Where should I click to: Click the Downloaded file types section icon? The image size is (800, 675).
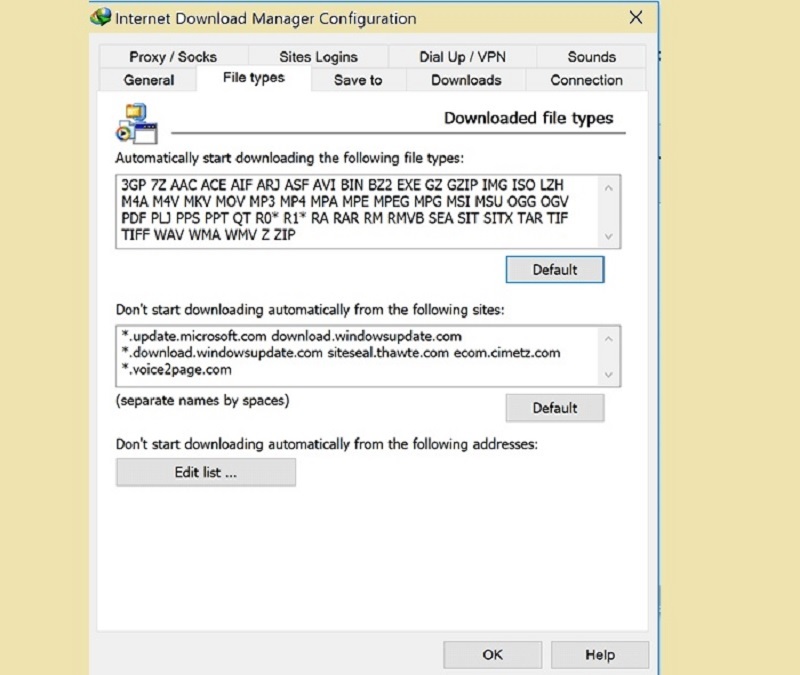tap(136, 123)
